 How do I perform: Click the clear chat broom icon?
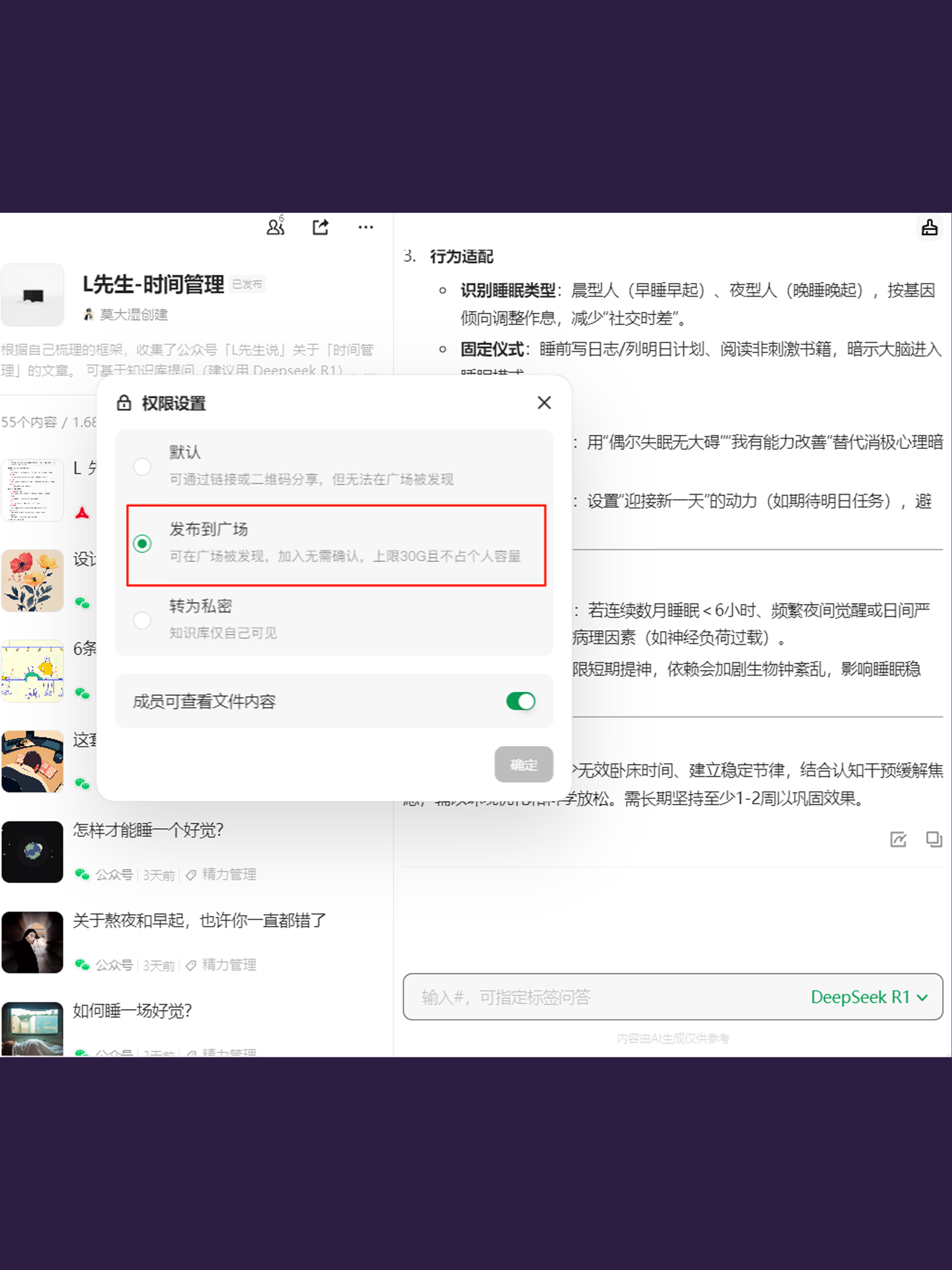coord(929,227)
